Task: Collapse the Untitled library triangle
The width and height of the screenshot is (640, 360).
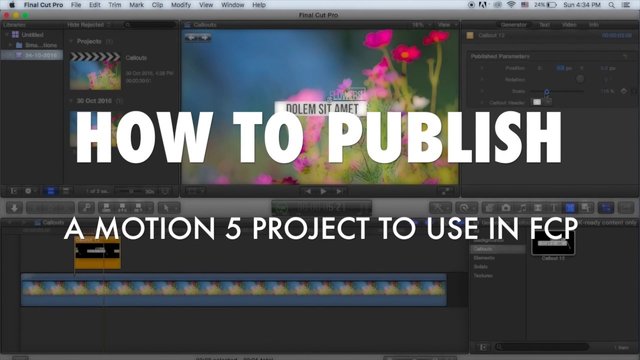Action: tap(7, 35)
